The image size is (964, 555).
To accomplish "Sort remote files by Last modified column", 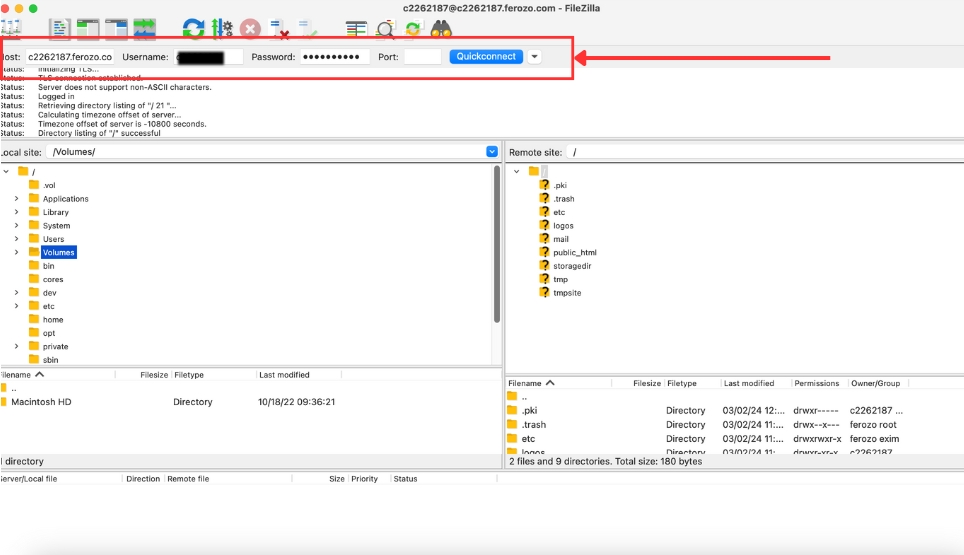I will pyautogui.click(x=749, y=383).
